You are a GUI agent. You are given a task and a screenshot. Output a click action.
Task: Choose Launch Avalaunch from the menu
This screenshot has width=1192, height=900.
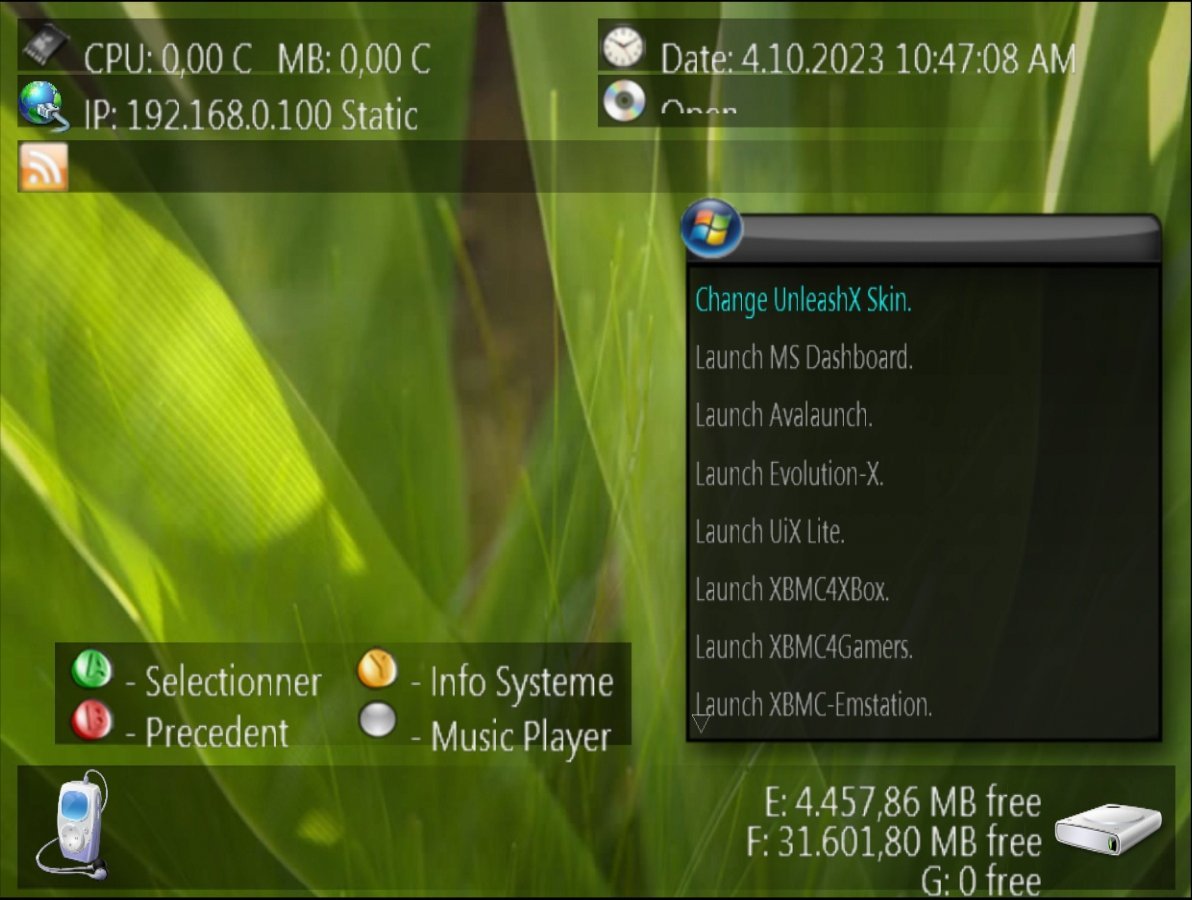[x=784, y=416]
